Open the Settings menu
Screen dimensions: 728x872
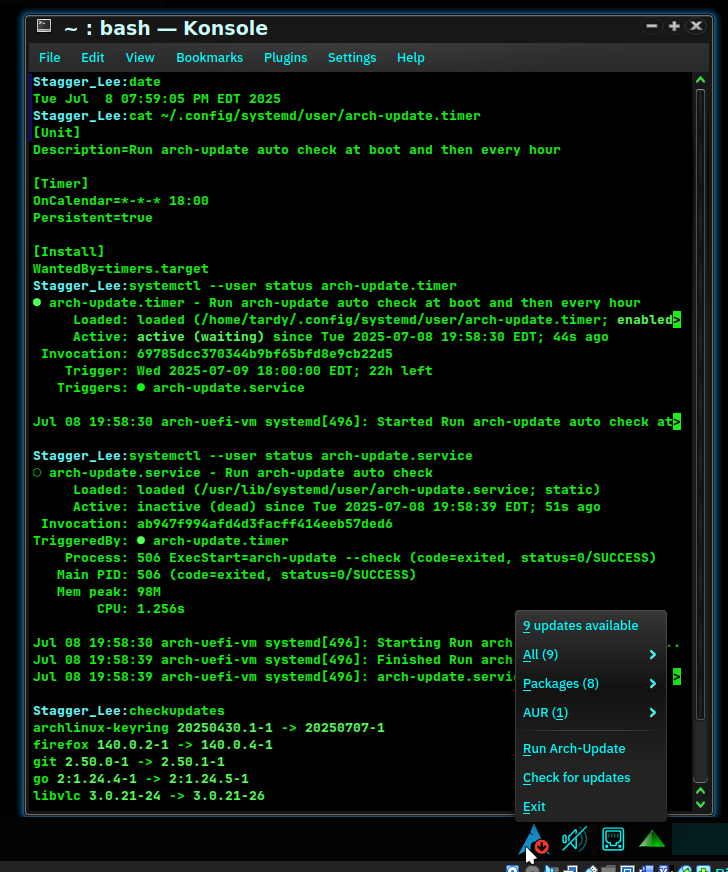tap(351, 58)
